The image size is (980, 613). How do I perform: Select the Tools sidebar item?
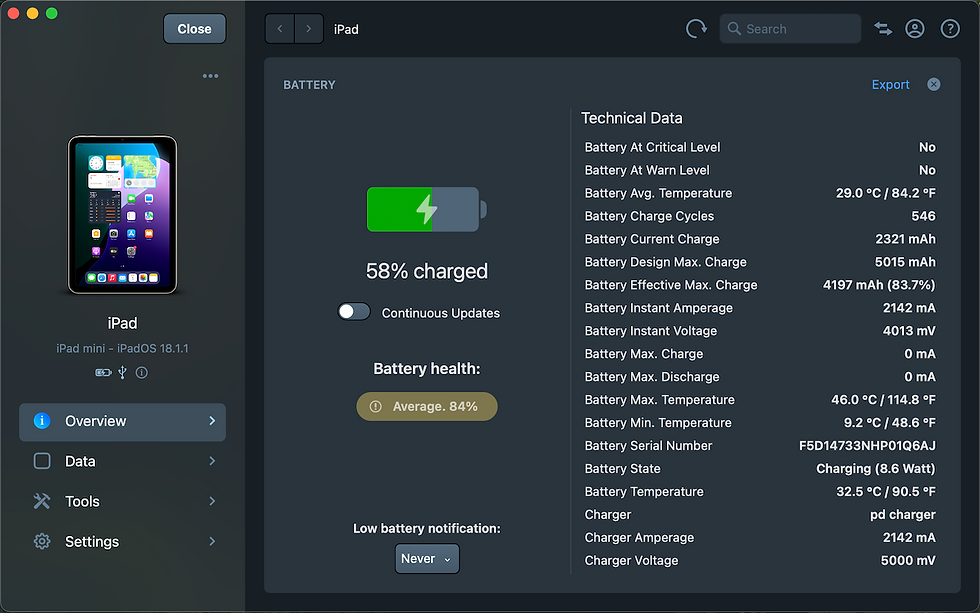point(122,501)
